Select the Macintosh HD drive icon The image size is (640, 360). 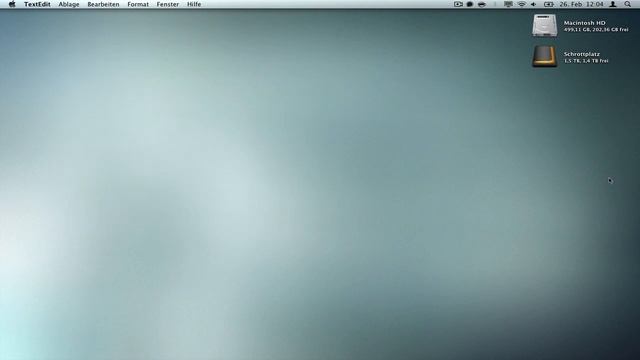(544, 25)
